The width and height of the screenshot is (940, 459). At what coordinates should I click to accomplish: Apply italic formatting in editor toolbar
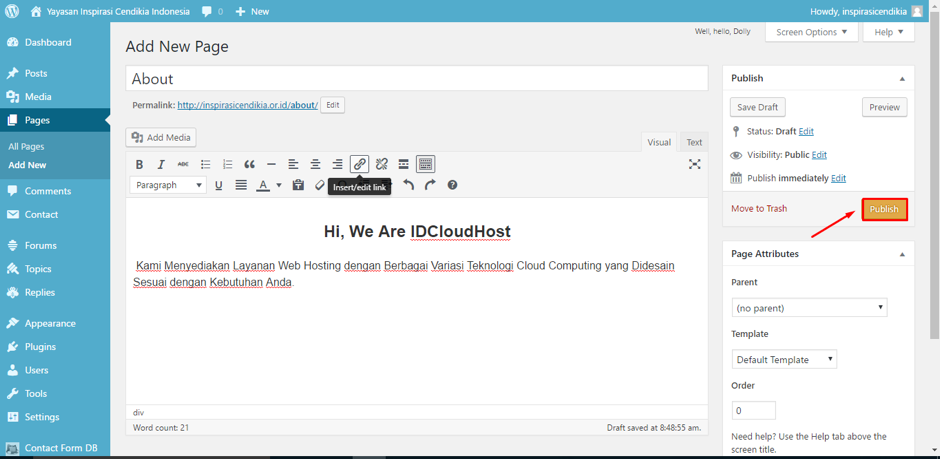[x=161, y=165]
